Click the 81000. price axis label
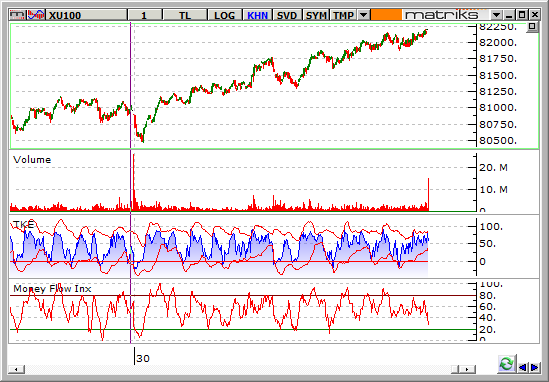549x382 pixels. [498, 108]
